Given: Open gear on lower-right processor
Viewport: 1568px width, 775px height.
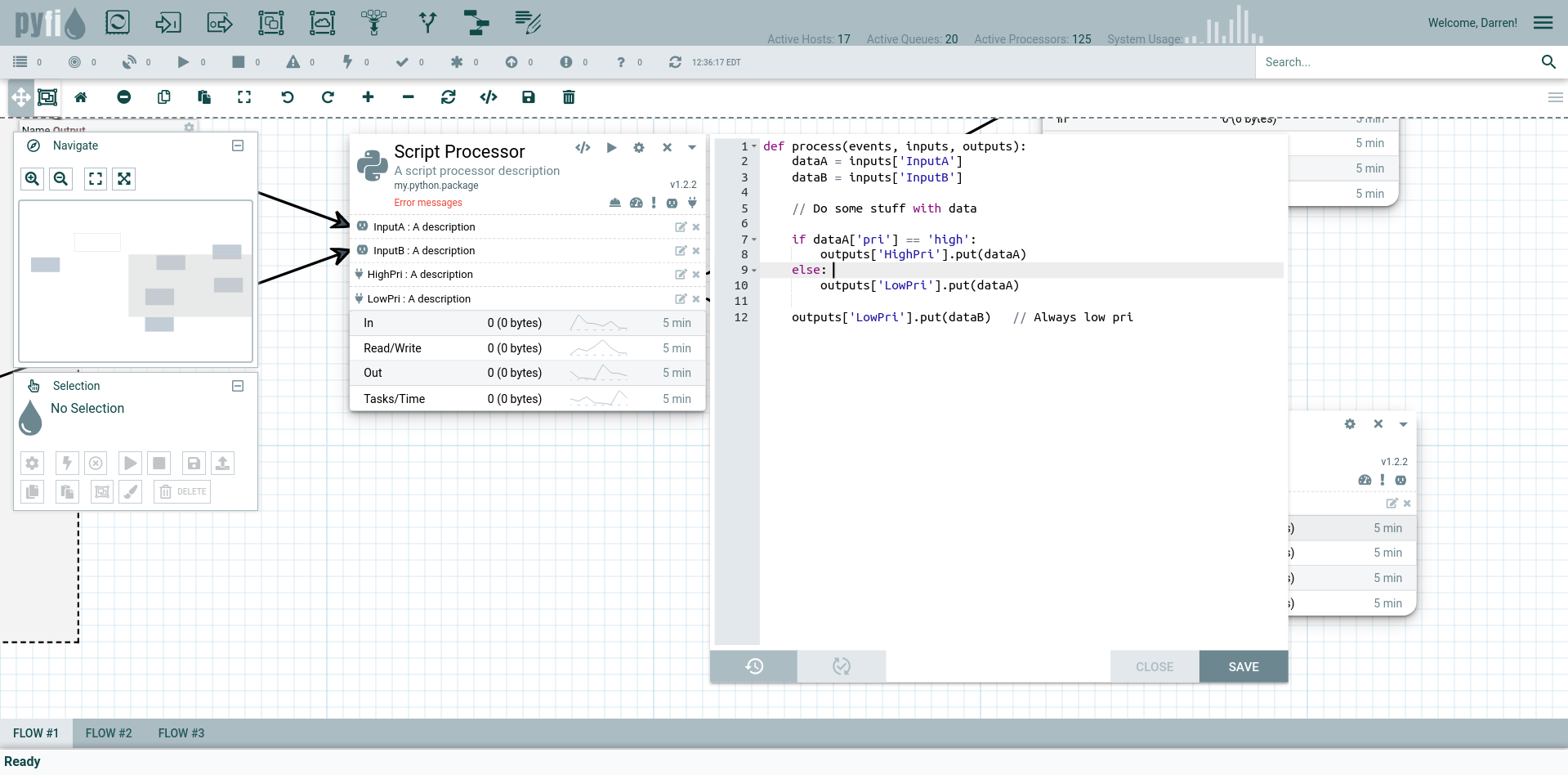Looking at the screenshot, I should (x=1350, y=424).
